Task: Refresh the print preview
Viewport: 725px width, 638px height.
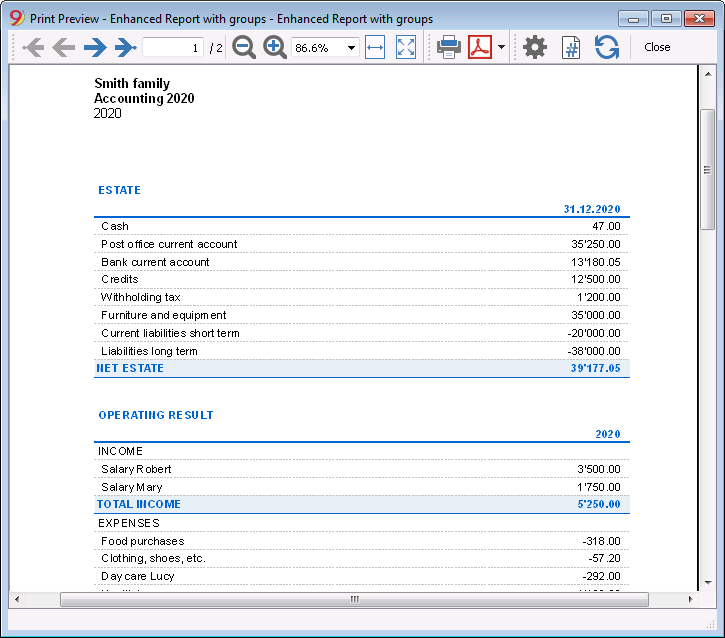Action: point(607,47)
